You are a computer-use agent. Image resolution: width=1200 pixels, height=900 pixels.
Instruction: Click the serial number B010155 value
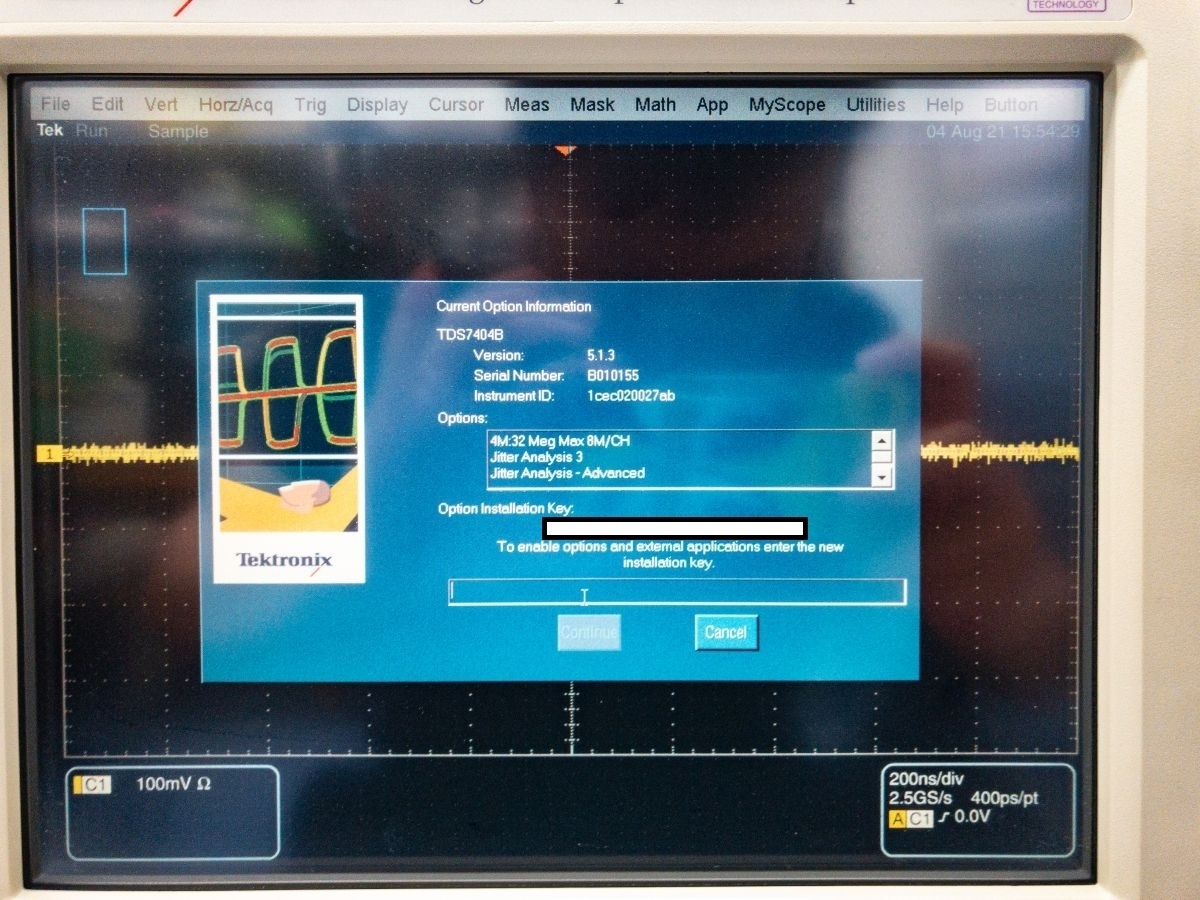pyautogui.click(x=614, y=375)
